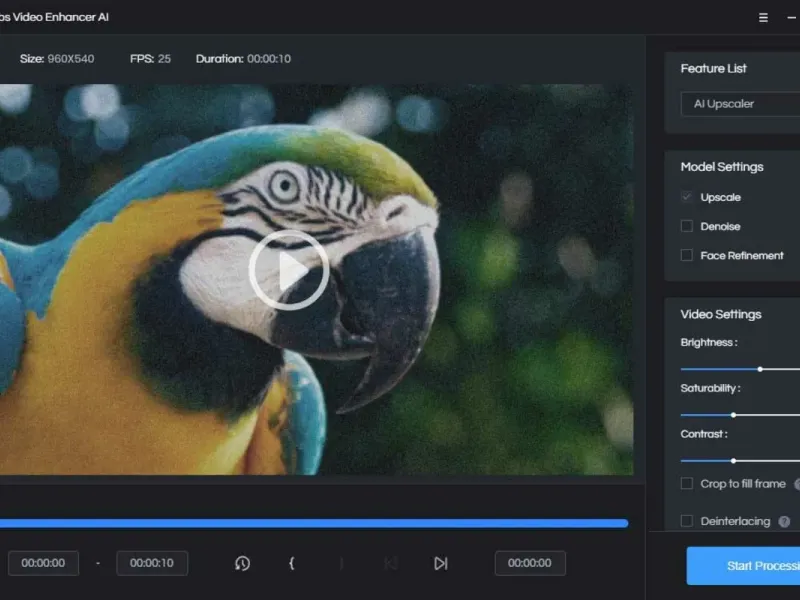Click the help icon next to Deinterlacing
Screen dimensions: 800x600
[x=784, y=521]
